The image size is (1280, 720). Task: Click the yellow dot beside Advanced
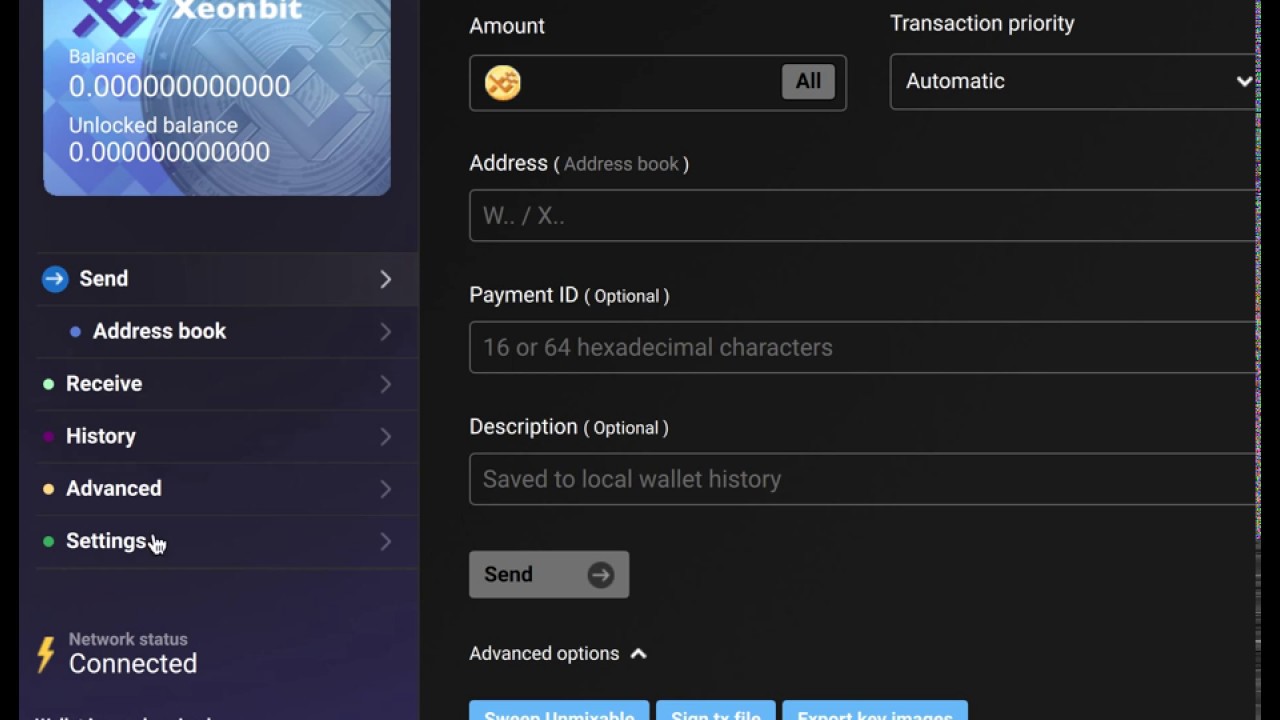point(48,489)
